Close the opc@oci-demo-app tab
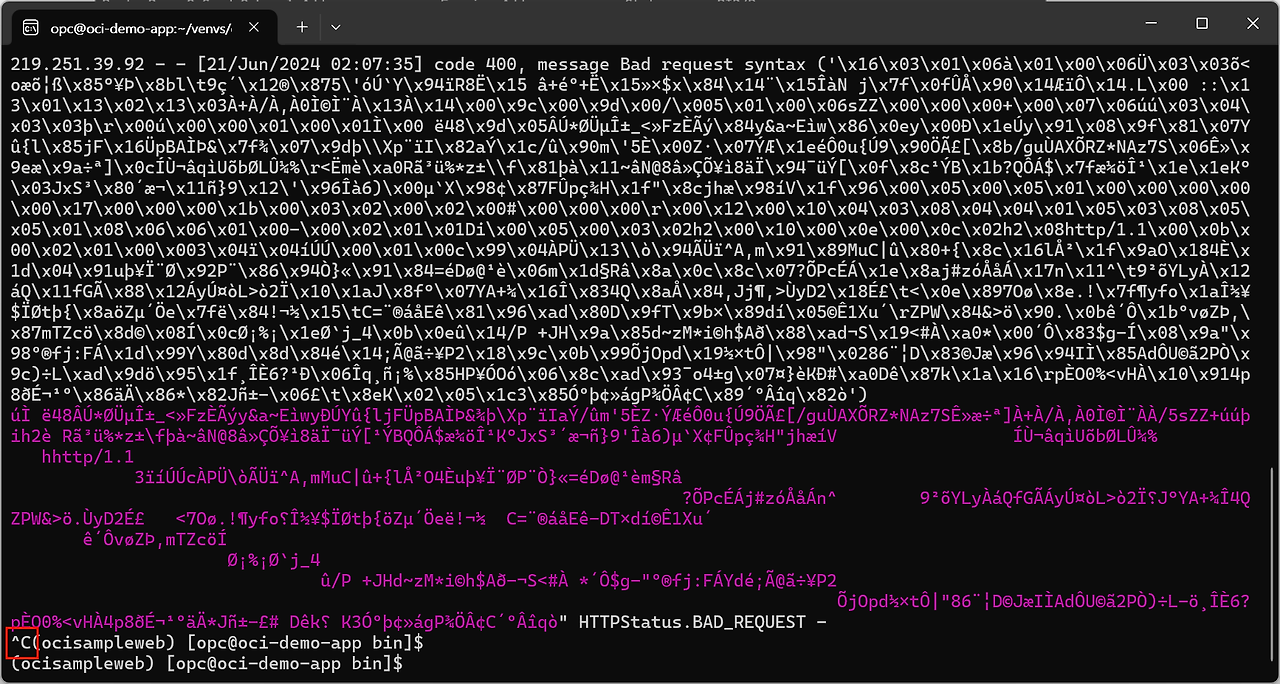The height and width of the screenshot is (684, 1280). click(x=257, y=26)
